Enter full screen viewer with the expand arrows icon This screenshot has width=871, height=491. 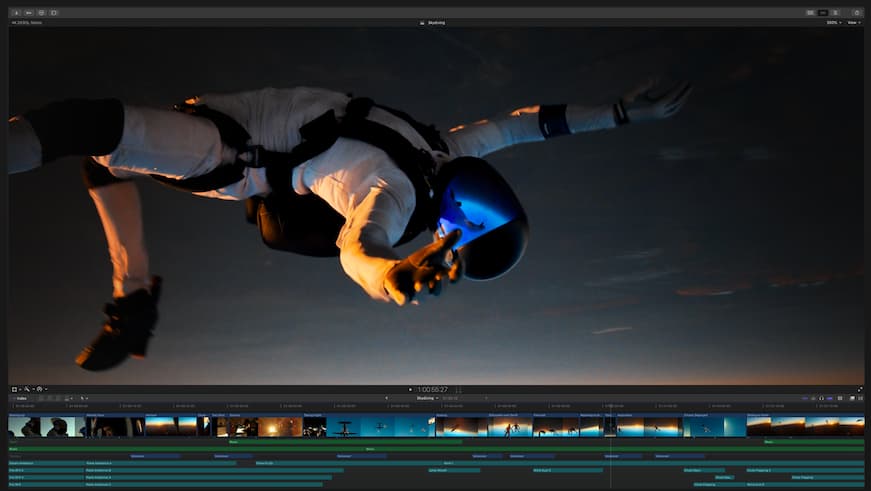click(x=860, y=389)
